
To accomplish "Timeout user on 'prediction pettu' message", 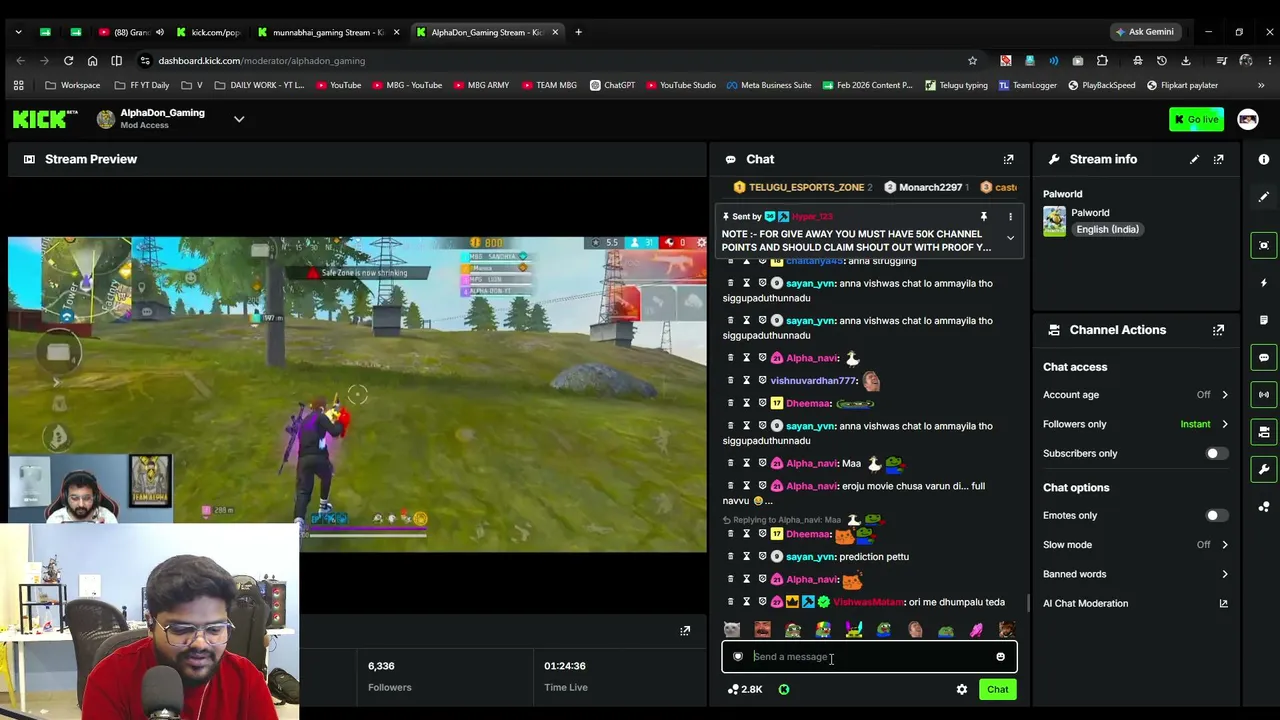I will click(x=746, y=556).
